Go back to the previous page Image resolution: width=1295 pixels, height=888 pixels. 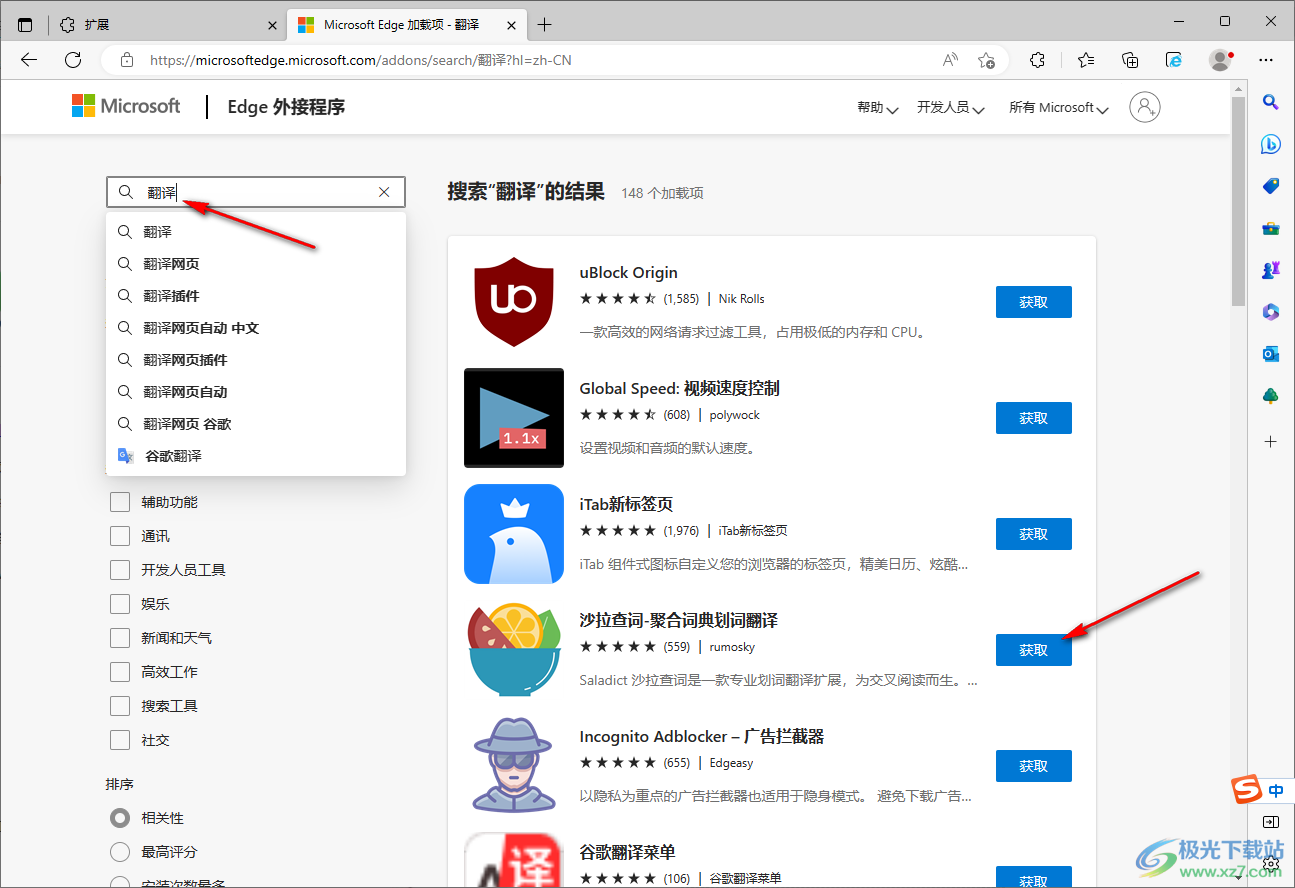(x=29, y=60)
